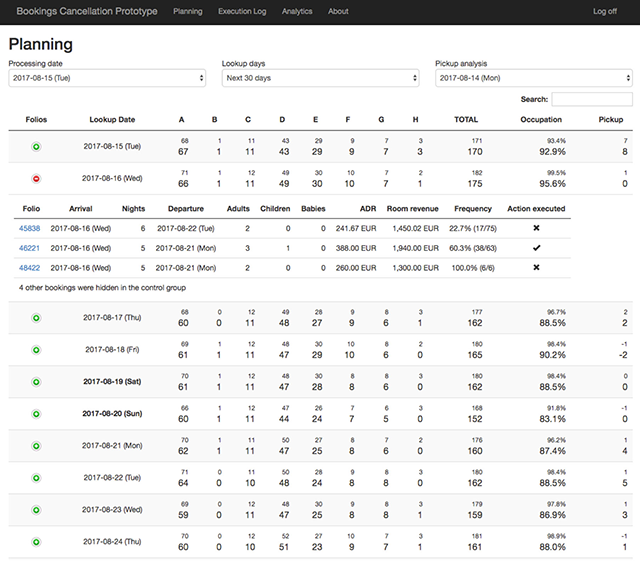640x567 pixels.
Task: Open the Lookup days dropdown
Action: 320,78
